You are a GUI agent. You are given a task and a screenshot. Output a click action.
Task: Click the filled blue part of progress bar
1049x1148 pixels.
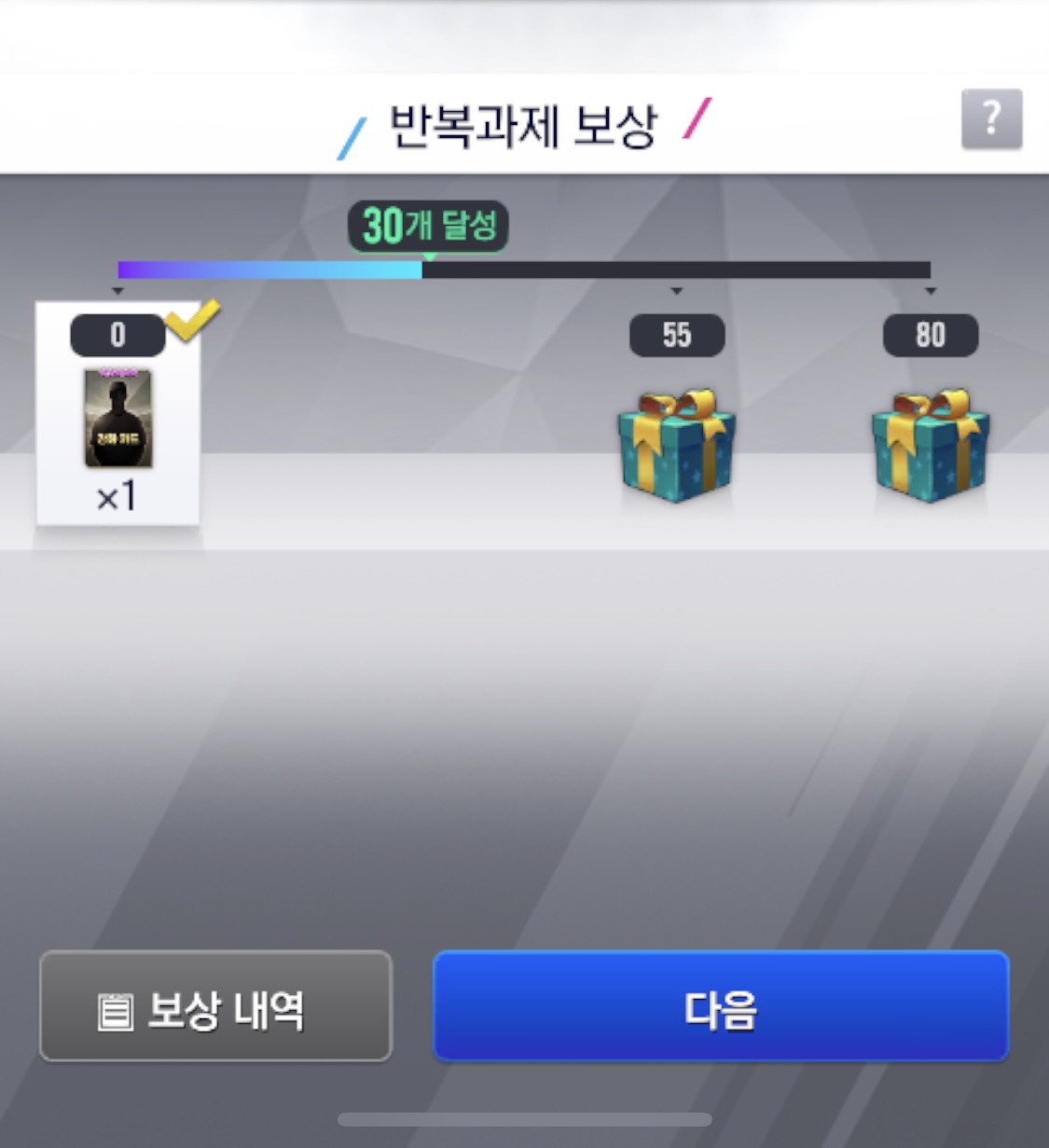coord(269,270)
